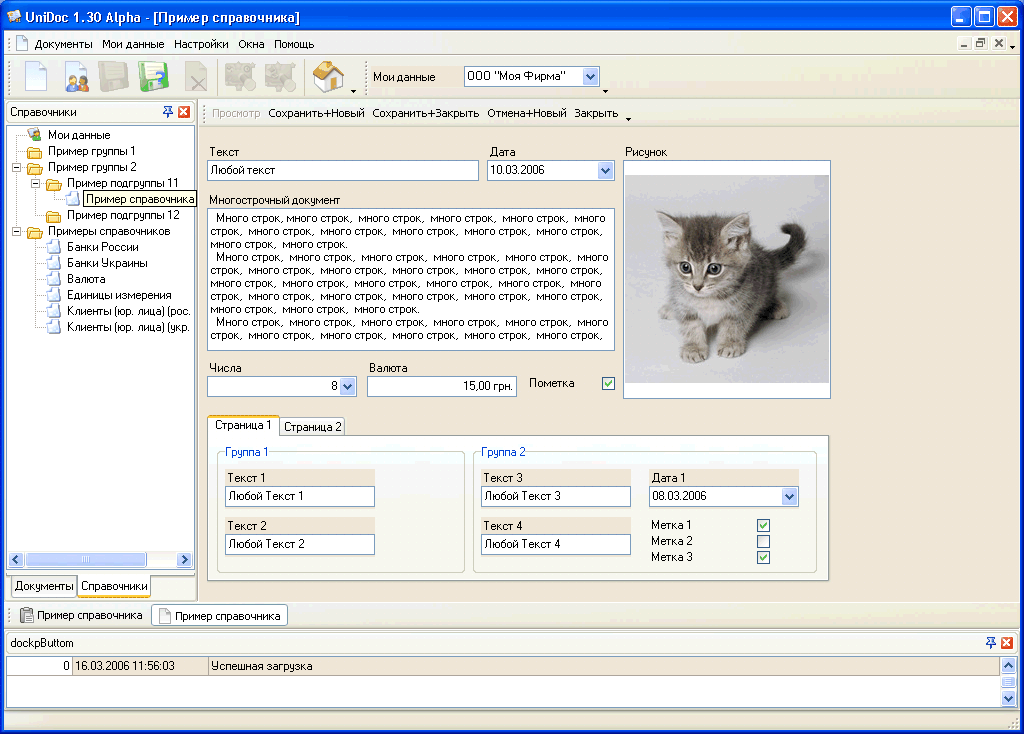
Task: Click the document with users toolbar icon
Action: tap(77, 77)
